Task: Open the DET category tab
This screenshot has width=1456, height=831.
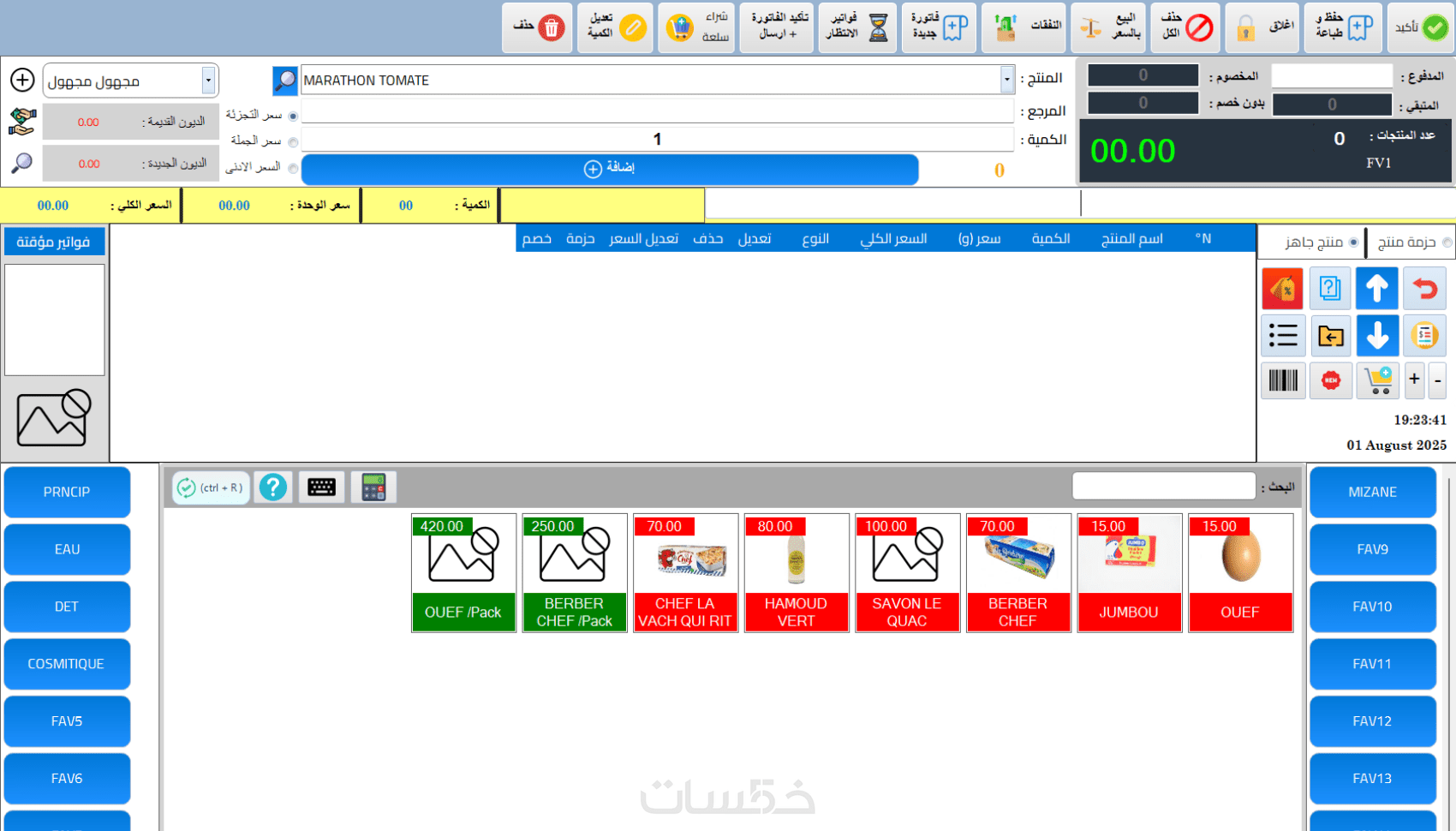Action: pyautogui.click(x=67, y=607)
